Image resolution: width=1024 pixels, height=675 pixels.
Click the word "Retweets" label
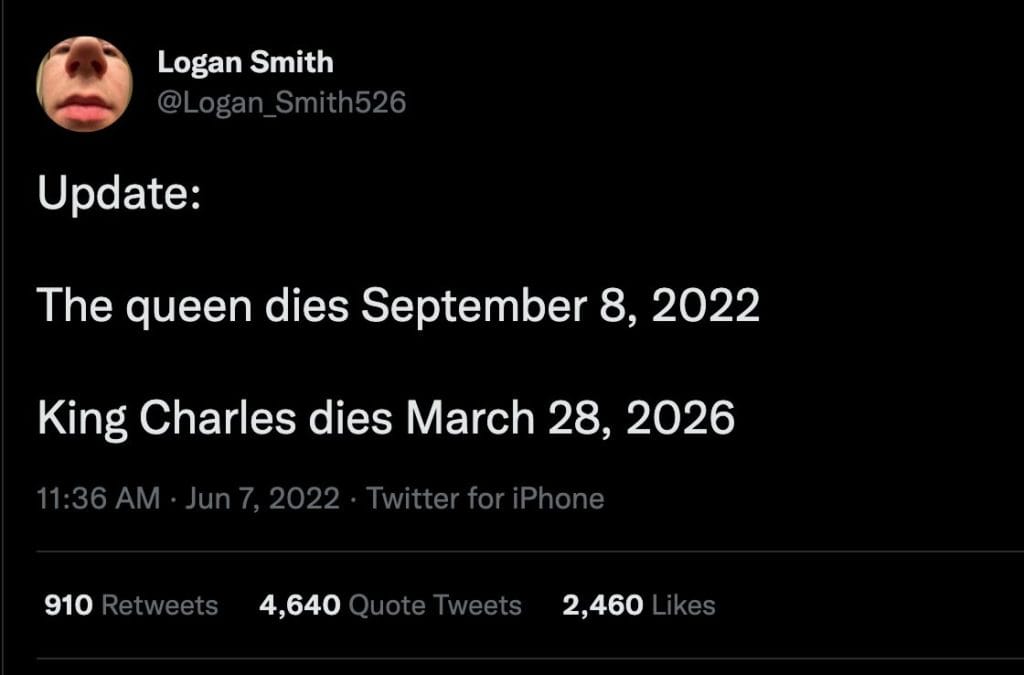pos(160,605)
